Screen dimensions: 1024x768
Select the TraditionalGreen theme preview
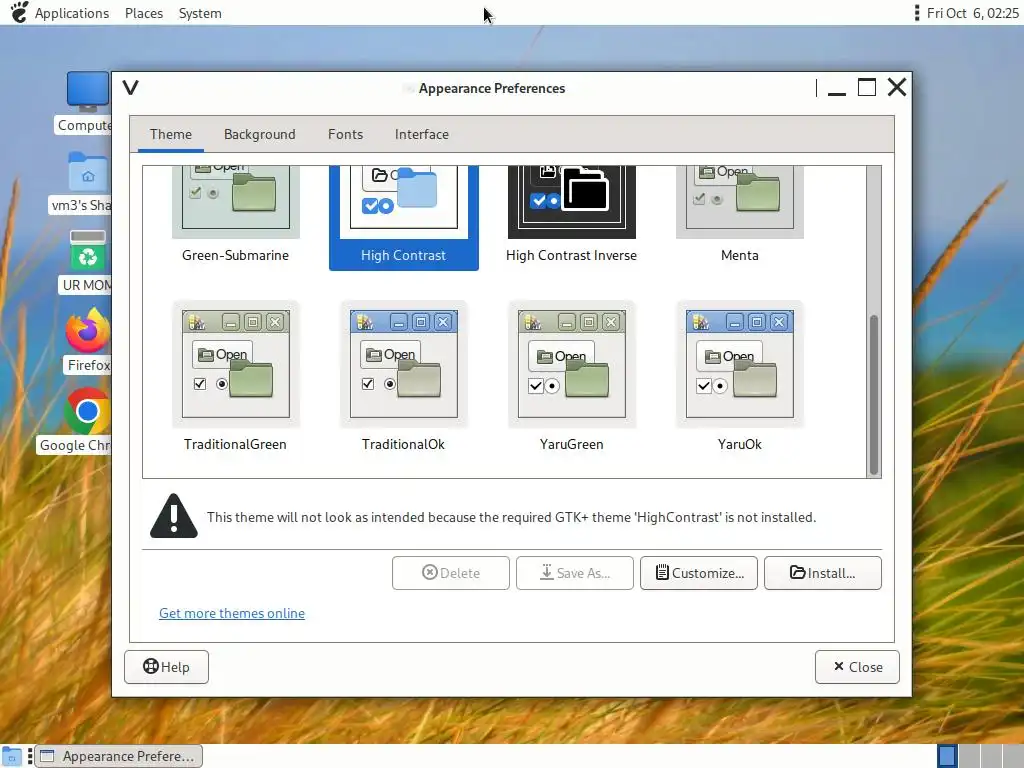click(236, 364)
